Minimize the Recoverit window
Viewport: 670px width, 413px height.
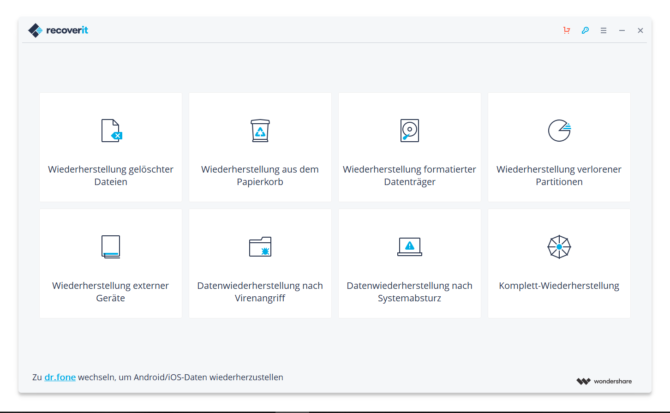pos(622,30)
